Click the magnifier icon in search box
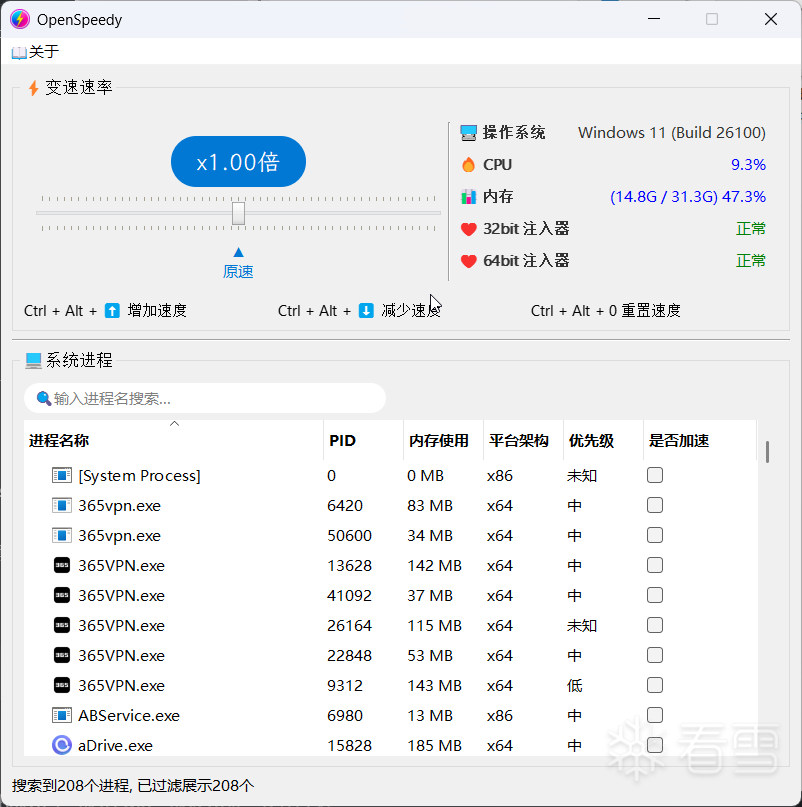 (43, 398)
